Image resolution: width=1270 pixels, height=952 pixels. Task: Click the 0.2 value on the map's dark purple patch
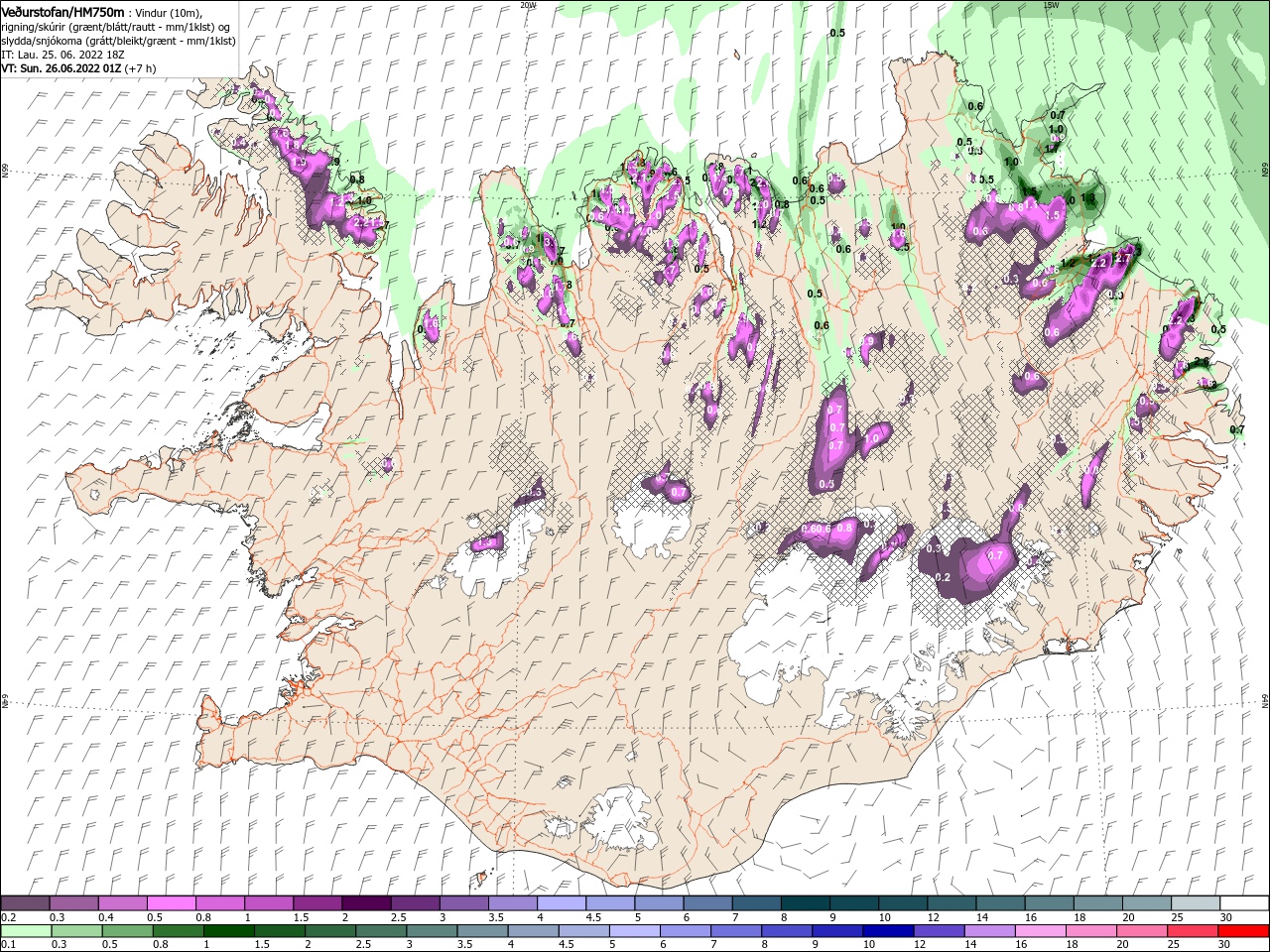(x=943, y=577)
